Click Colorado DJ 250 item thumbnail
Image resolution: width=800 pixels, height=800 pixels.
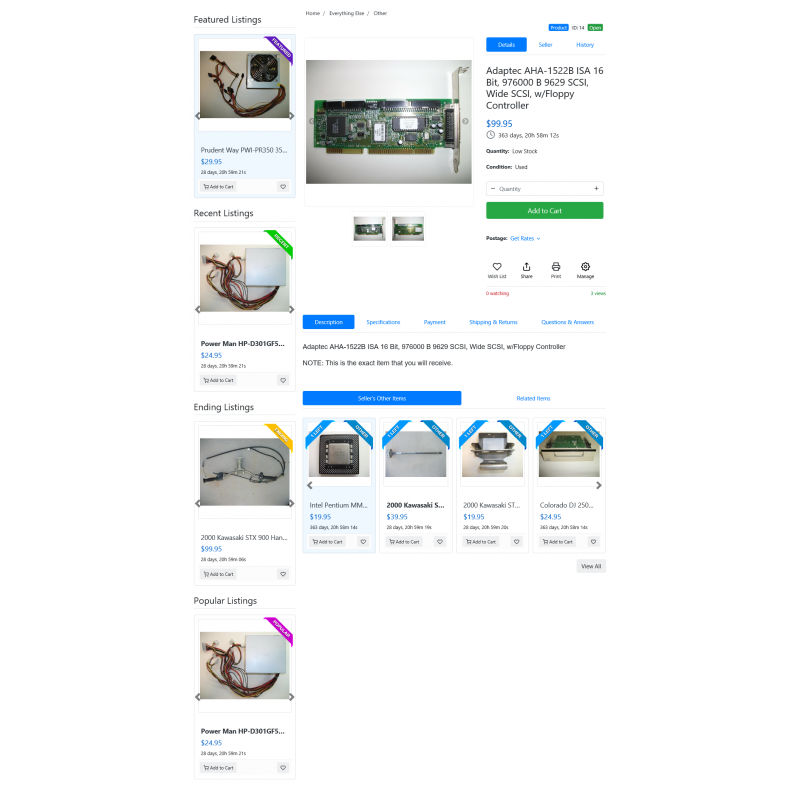click(569, 454)
